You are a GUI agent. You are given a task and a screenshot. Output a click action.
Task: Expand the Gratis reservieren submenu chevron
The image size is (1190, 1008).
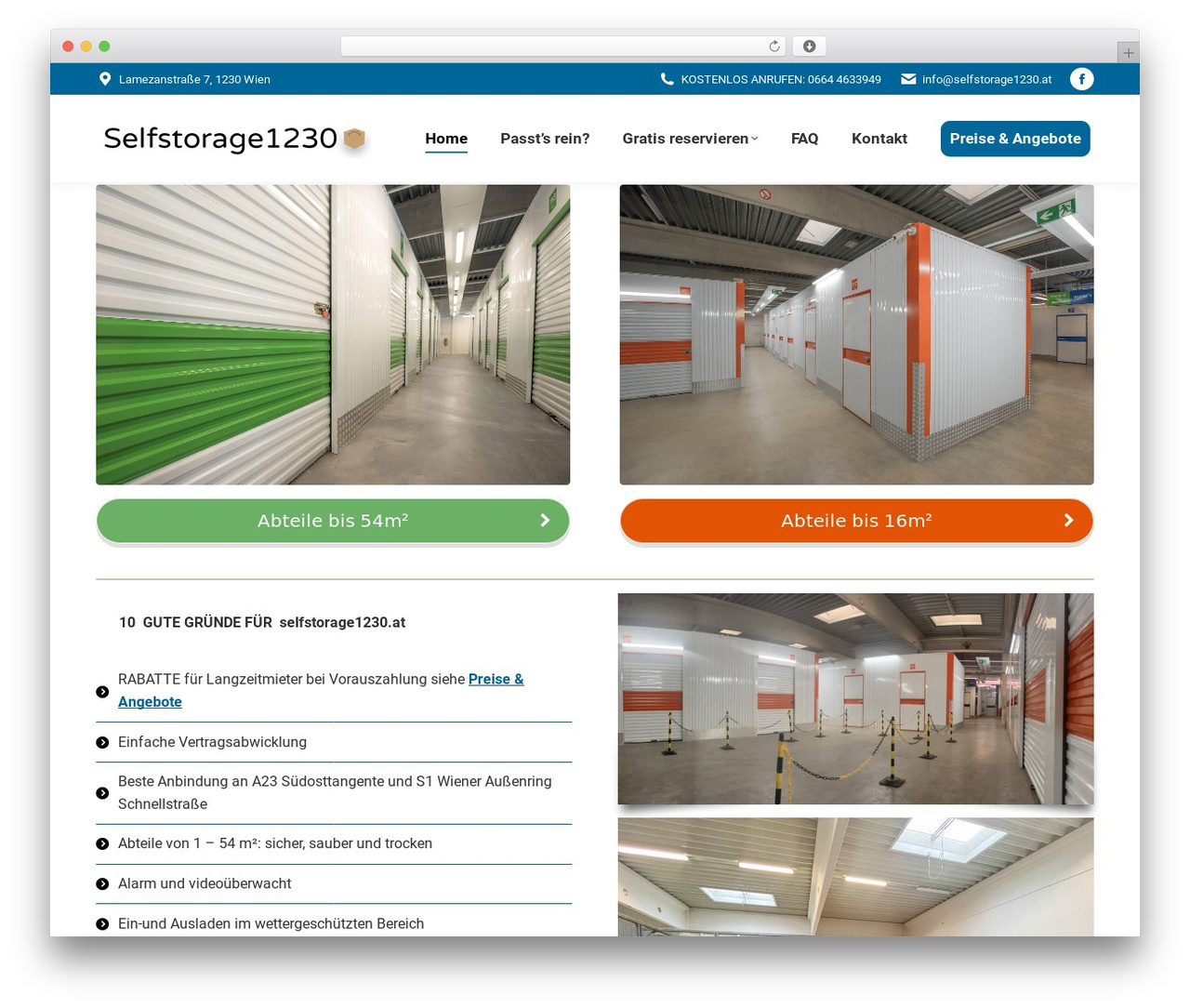point(755,139)
